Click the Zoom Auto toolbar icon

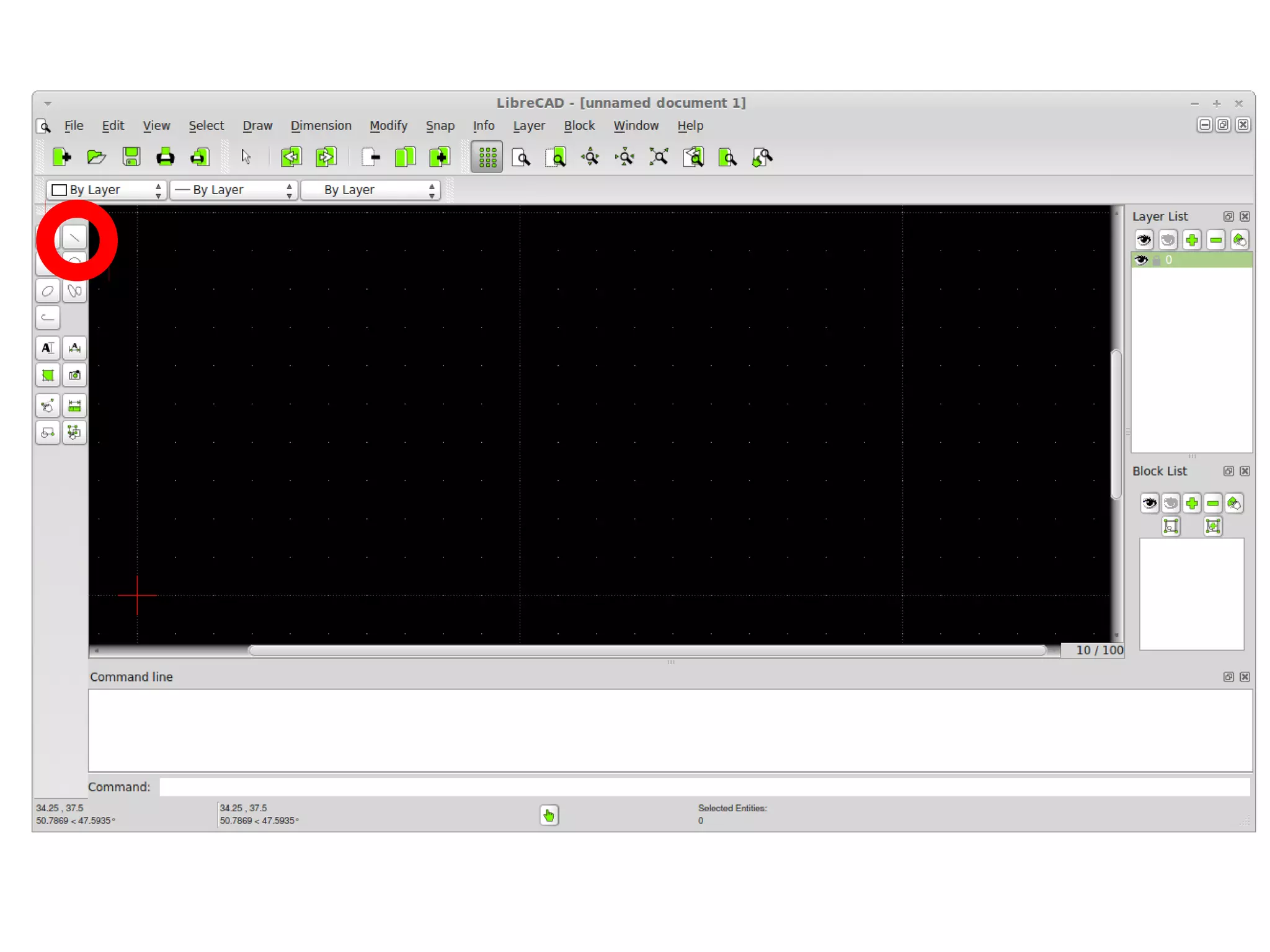pyautogui.click(x=659, y=158)
